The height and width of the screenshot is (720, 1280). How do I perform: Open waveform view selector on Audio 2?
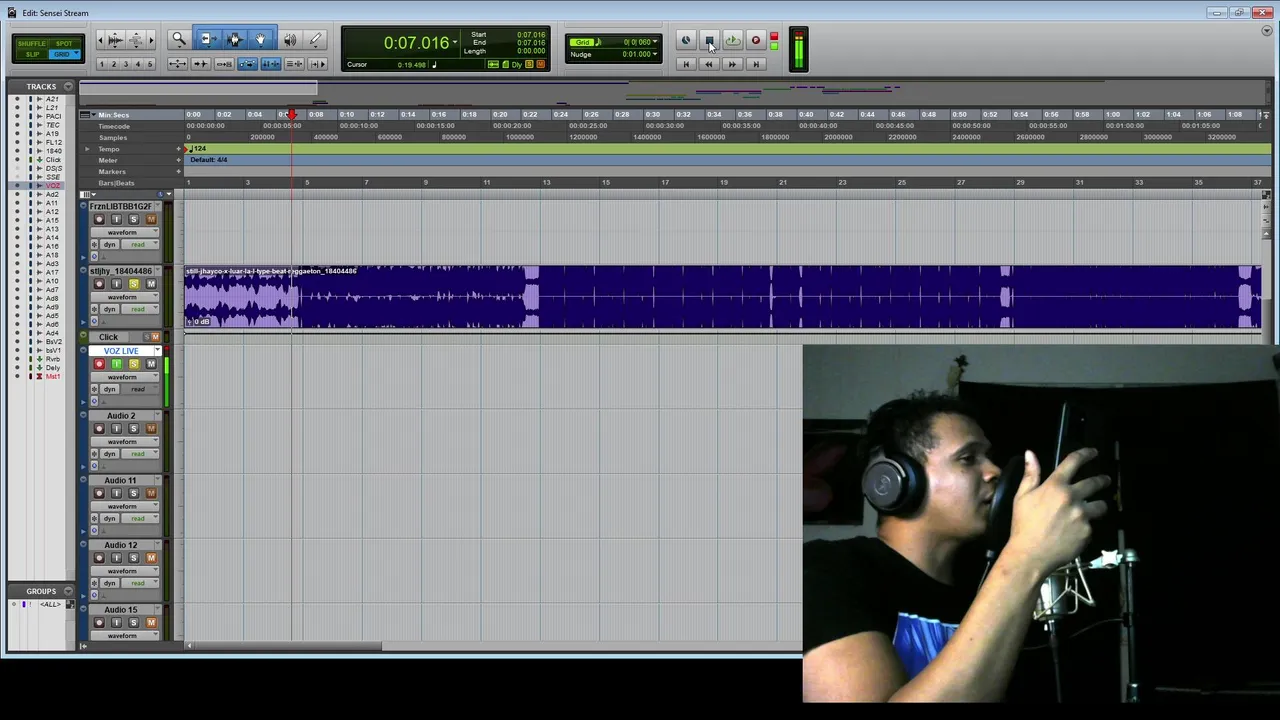coord(123,441)
